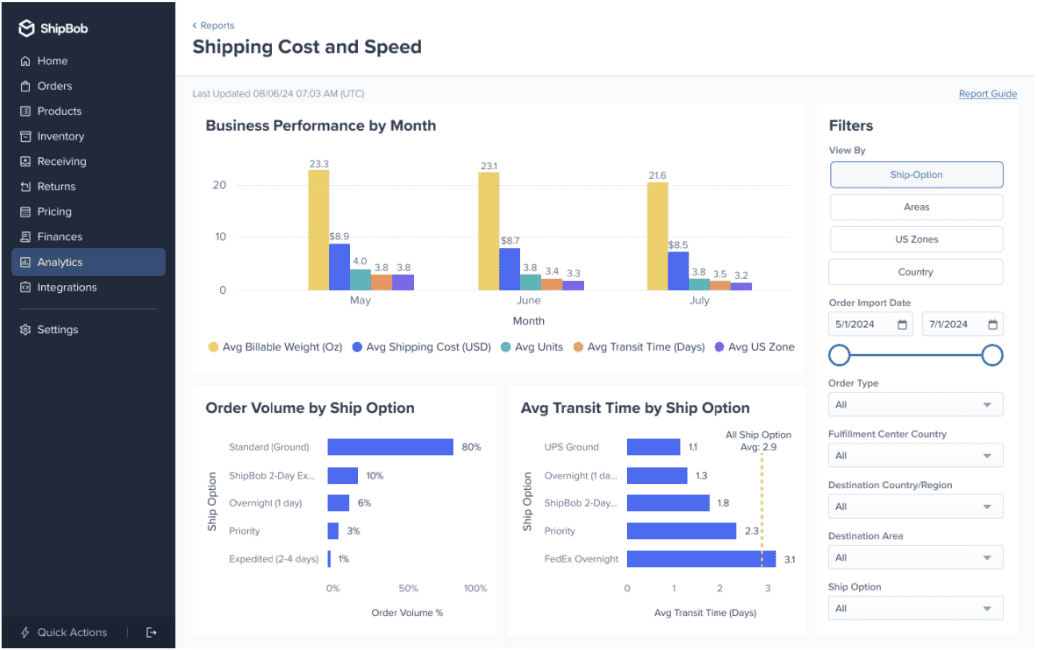Image resolution: width=1038 pixels, height=650 pixels.
Task: Open the Ship Option dropdown at the bottom
Action: pyautogui.click(x=915, y=607)
